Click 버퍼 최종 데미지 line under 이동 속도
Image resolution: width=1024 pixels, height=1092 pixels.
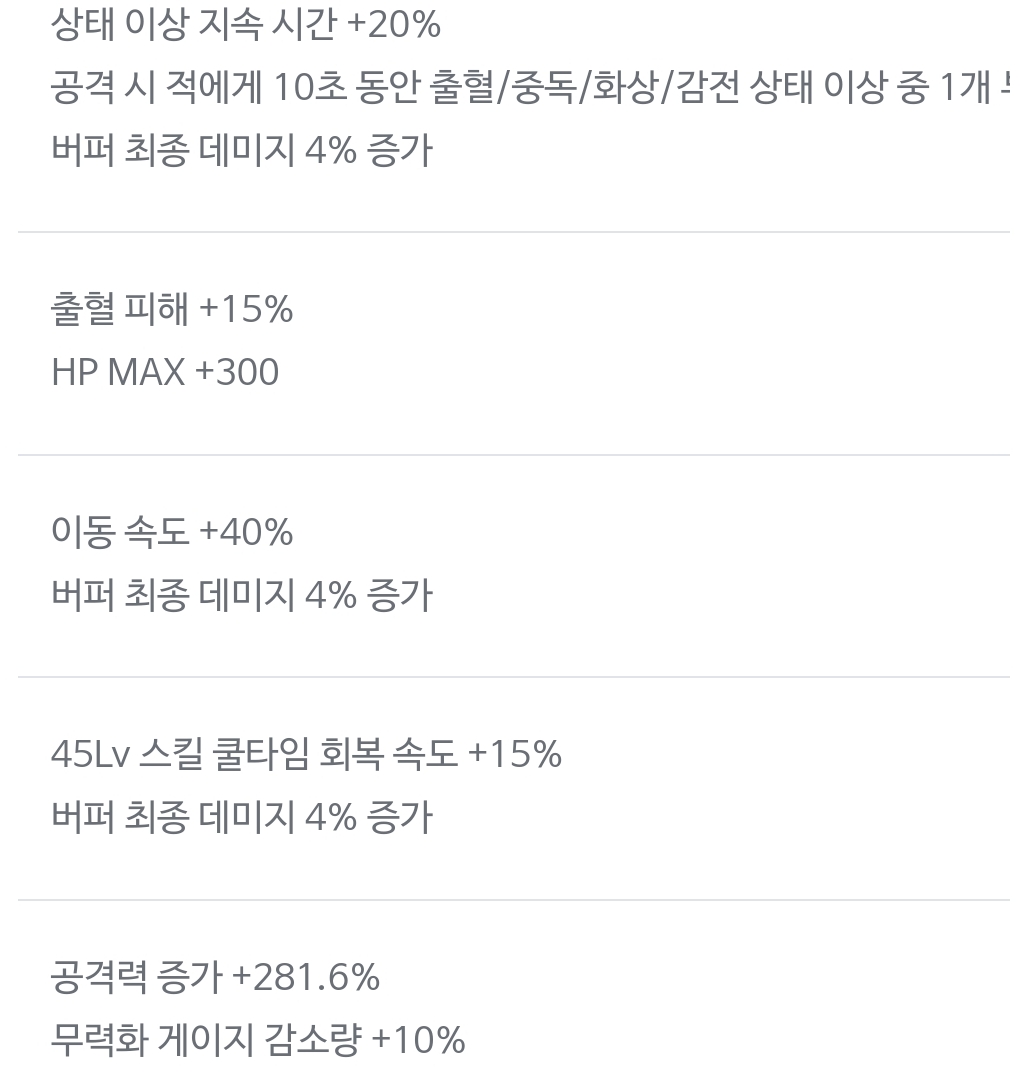click(x=241, y=595)
